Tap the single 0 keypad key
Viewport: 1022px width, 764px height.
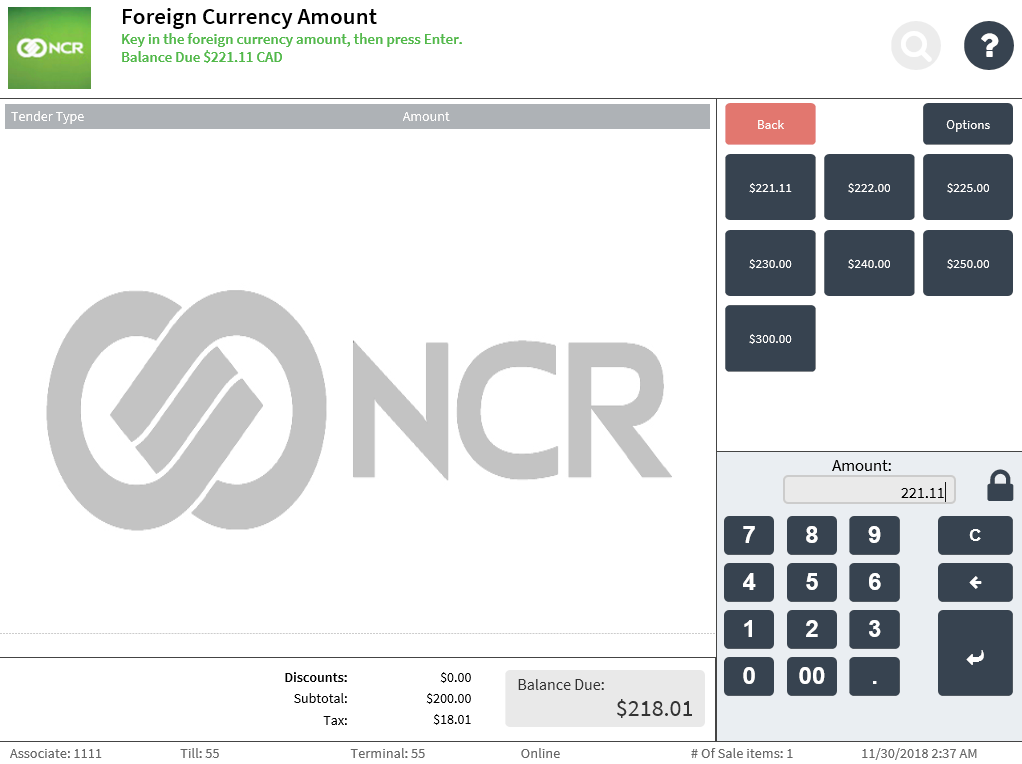tap(749, 676)
